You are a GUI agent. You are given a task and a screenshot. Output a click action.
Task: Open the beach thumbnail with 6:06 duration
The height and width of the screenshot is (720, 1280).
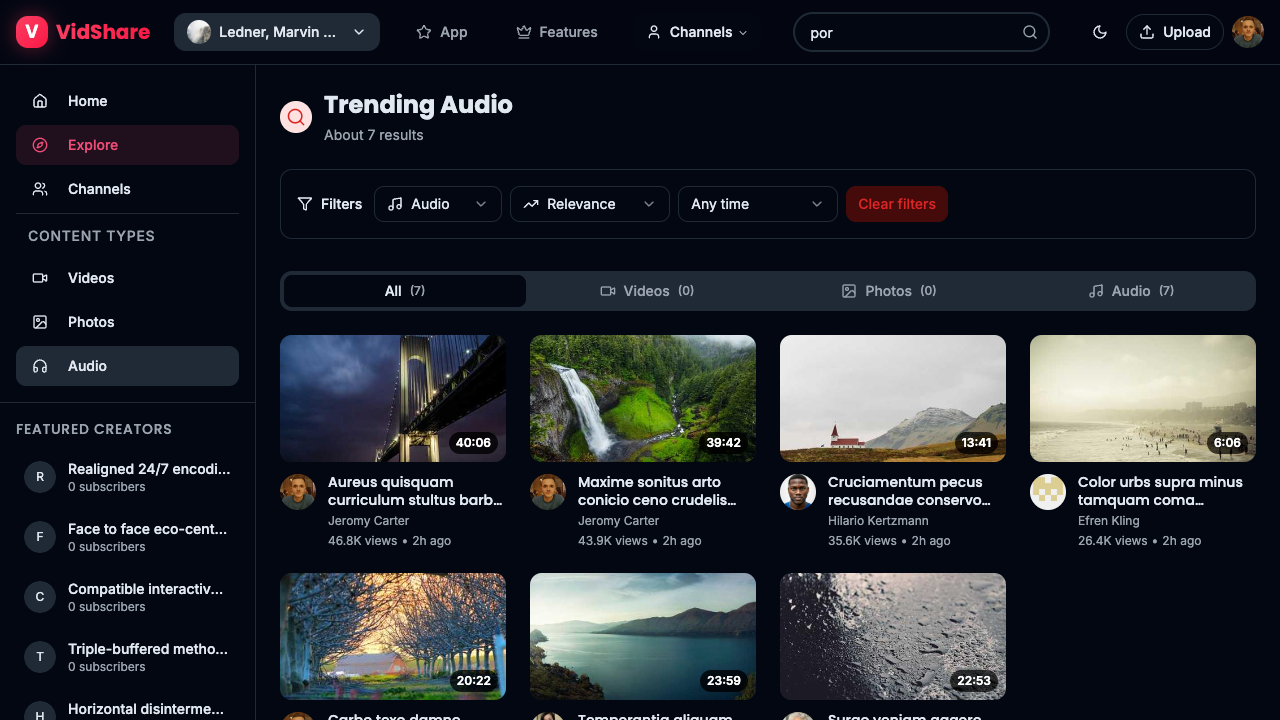pos(1143,398)
